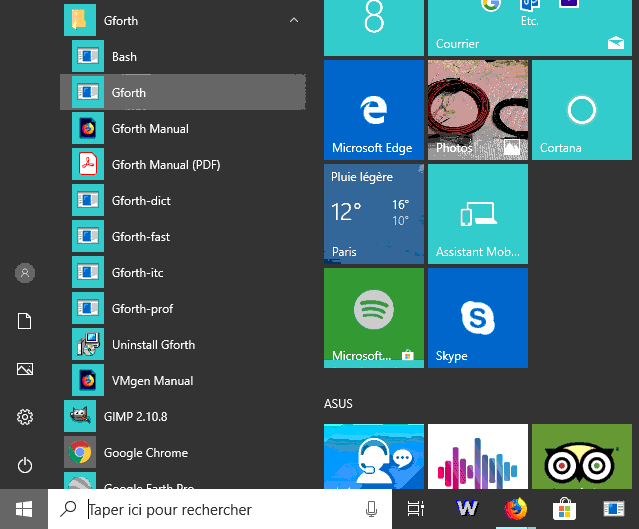
Task: Click the ASUS group heading
Action: pyautogui.click(x=338, y=403)
